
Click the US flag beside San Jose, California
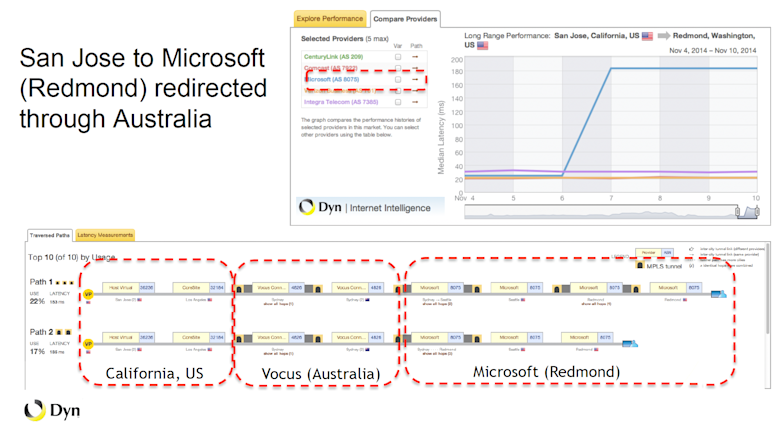pos(647,36)
